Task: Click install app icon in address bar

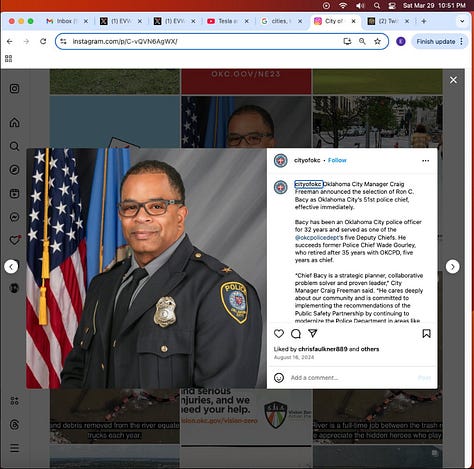Action: (347, 41)
